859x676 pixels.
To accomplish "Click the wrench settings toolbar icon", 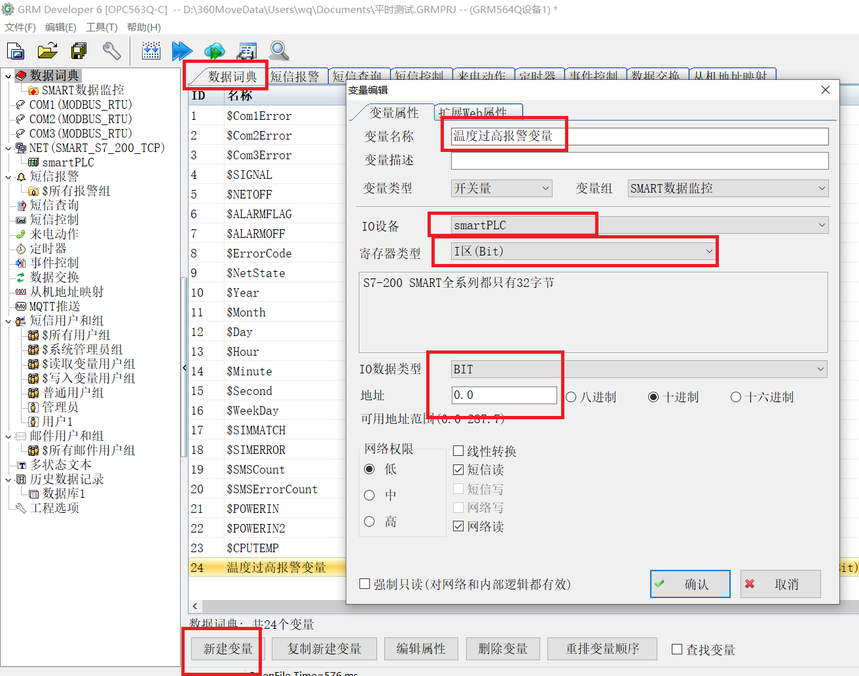I will coord(112,51).
